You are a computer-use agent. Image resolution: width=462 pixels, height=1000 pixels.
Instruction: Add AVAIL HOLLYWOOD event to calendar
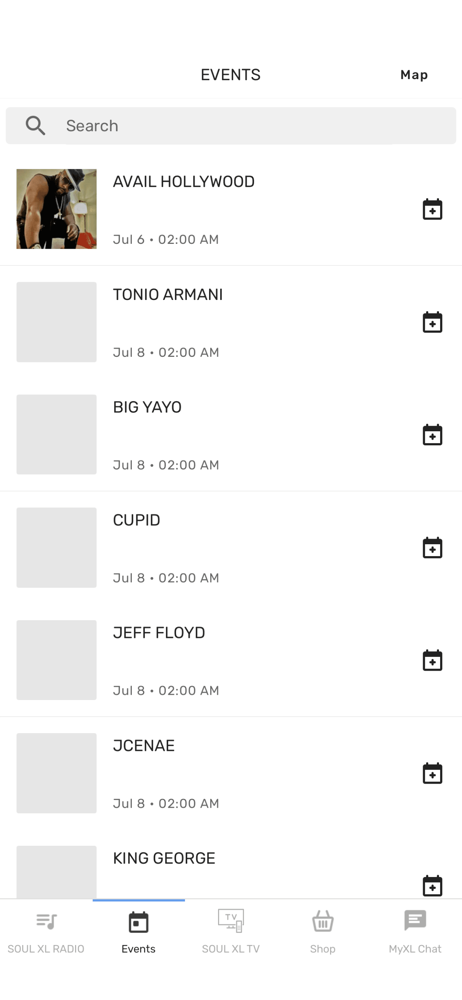[433, 209]
